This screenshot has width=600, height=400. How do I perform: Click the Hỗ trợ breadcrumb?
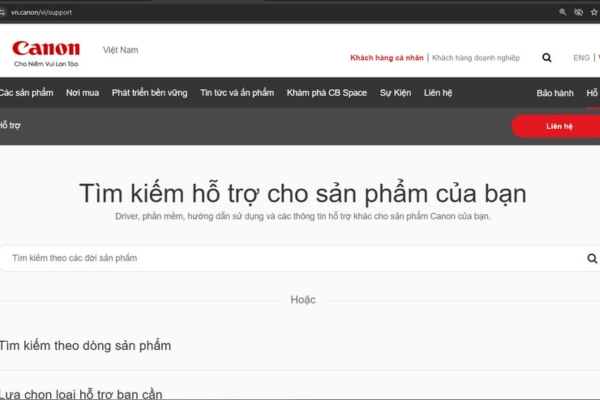click(10, 126)
